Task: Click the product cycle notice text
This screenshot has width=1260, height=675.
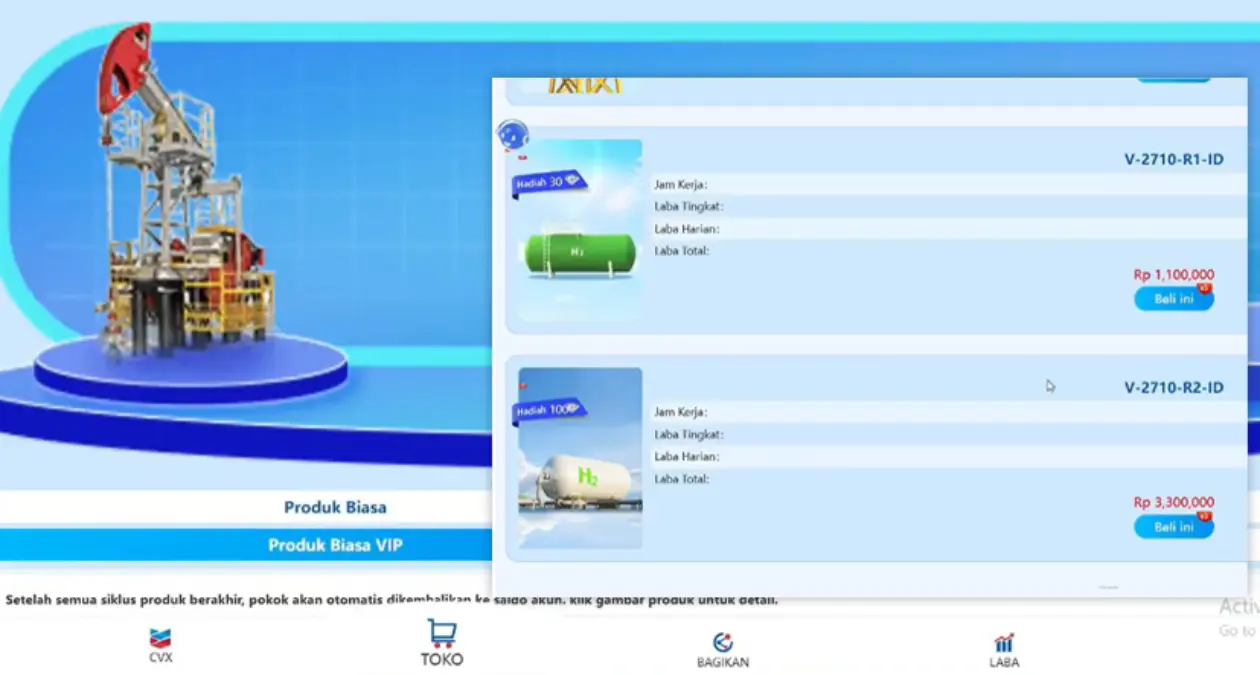Action: point(390,600)
